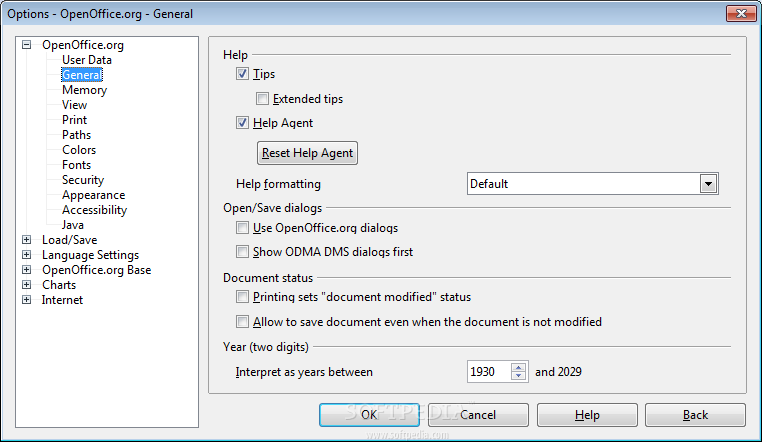Increase the year with spinner up arrow
Viewport: 762px width, 442px height.
click(x=519, y=368)
